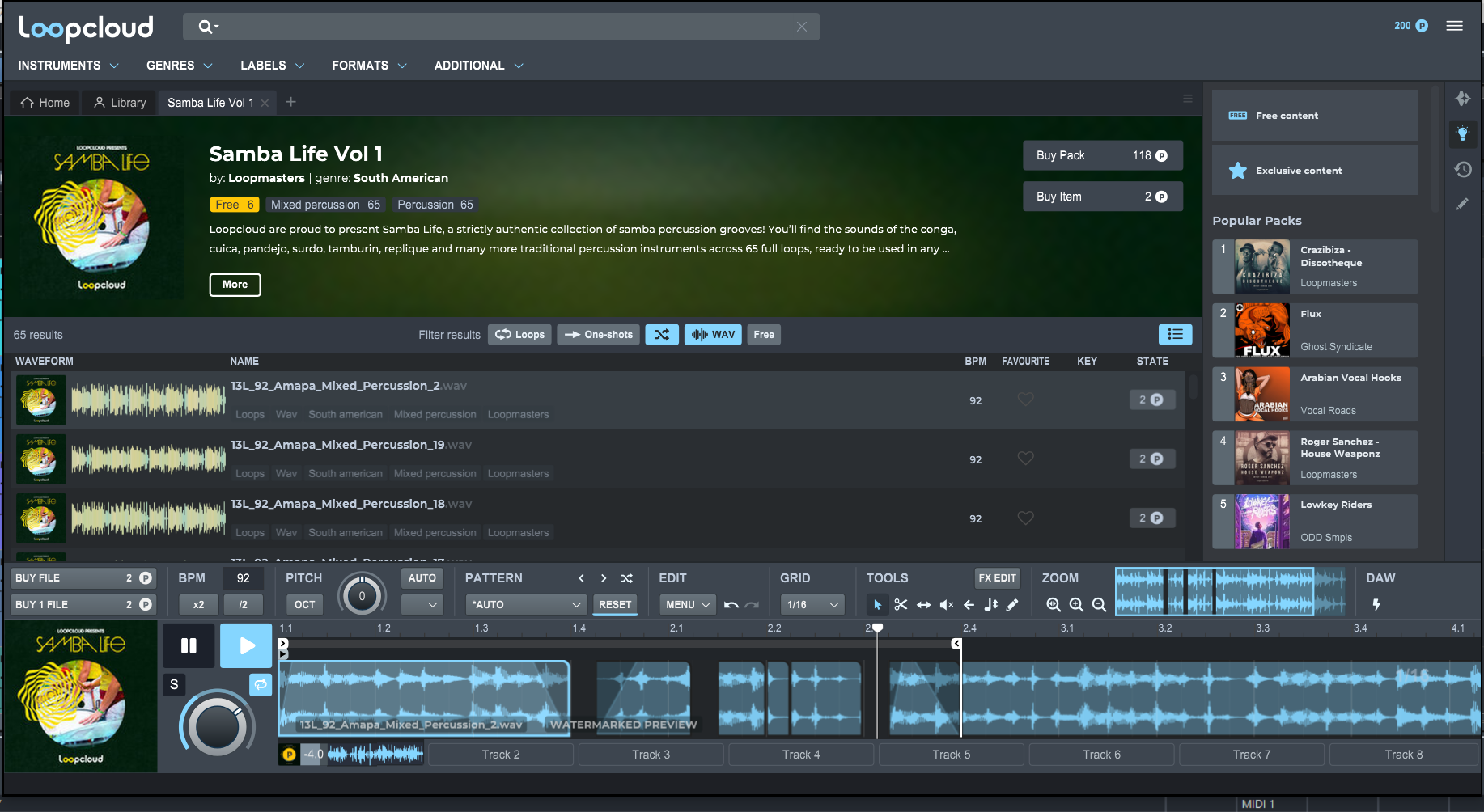This screenshot has height=812, width=1484.
Task: Click the zoom in magnifier icon
Action: click(x=1076, y=604)
